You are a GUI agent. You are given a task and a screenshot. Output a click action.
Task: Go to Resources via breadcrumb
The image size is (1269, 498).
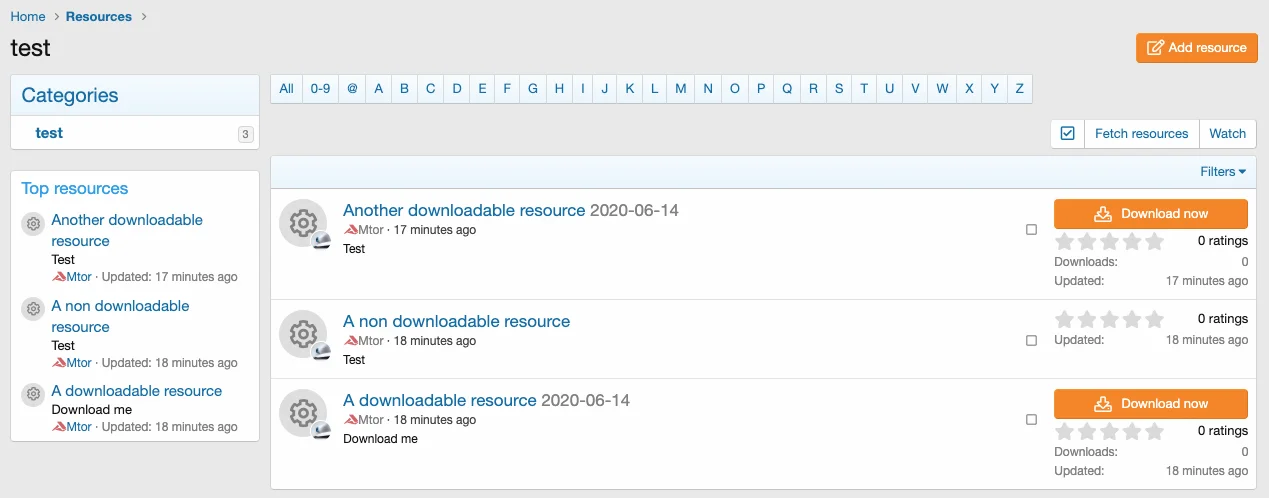[x=99, y=17]
